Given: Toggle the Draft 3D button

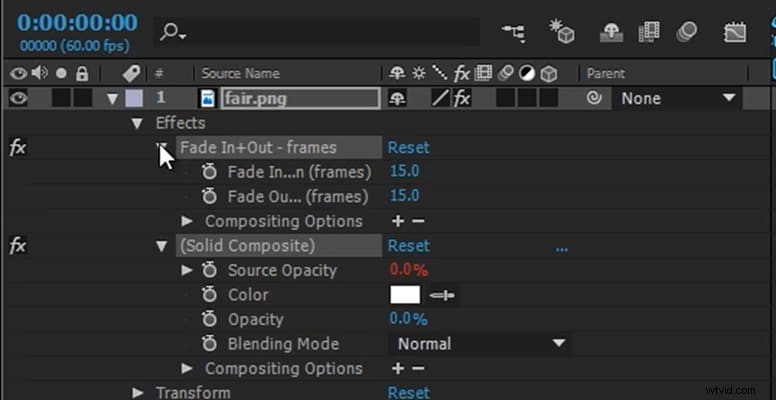Looking at the screenshot, I should point(562,31).
